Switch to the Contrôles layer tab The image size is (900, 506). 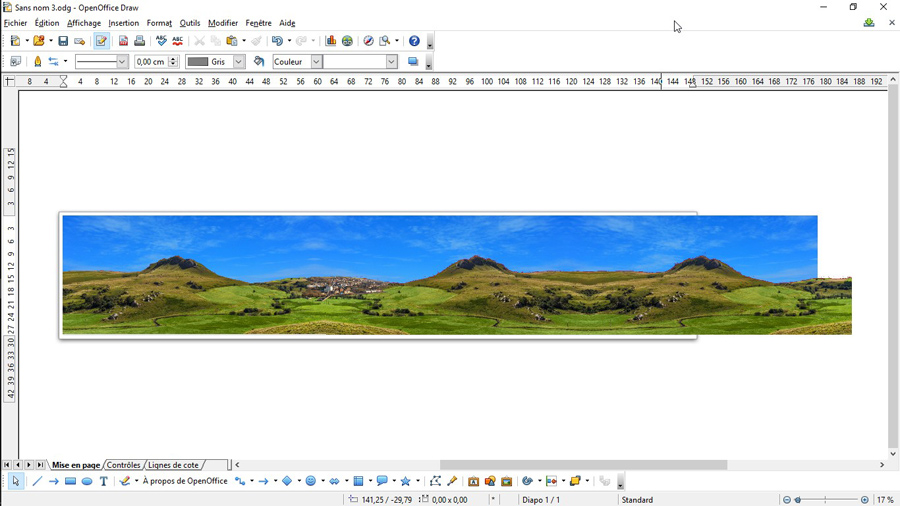pyautogui.click(x=124, y=465)
